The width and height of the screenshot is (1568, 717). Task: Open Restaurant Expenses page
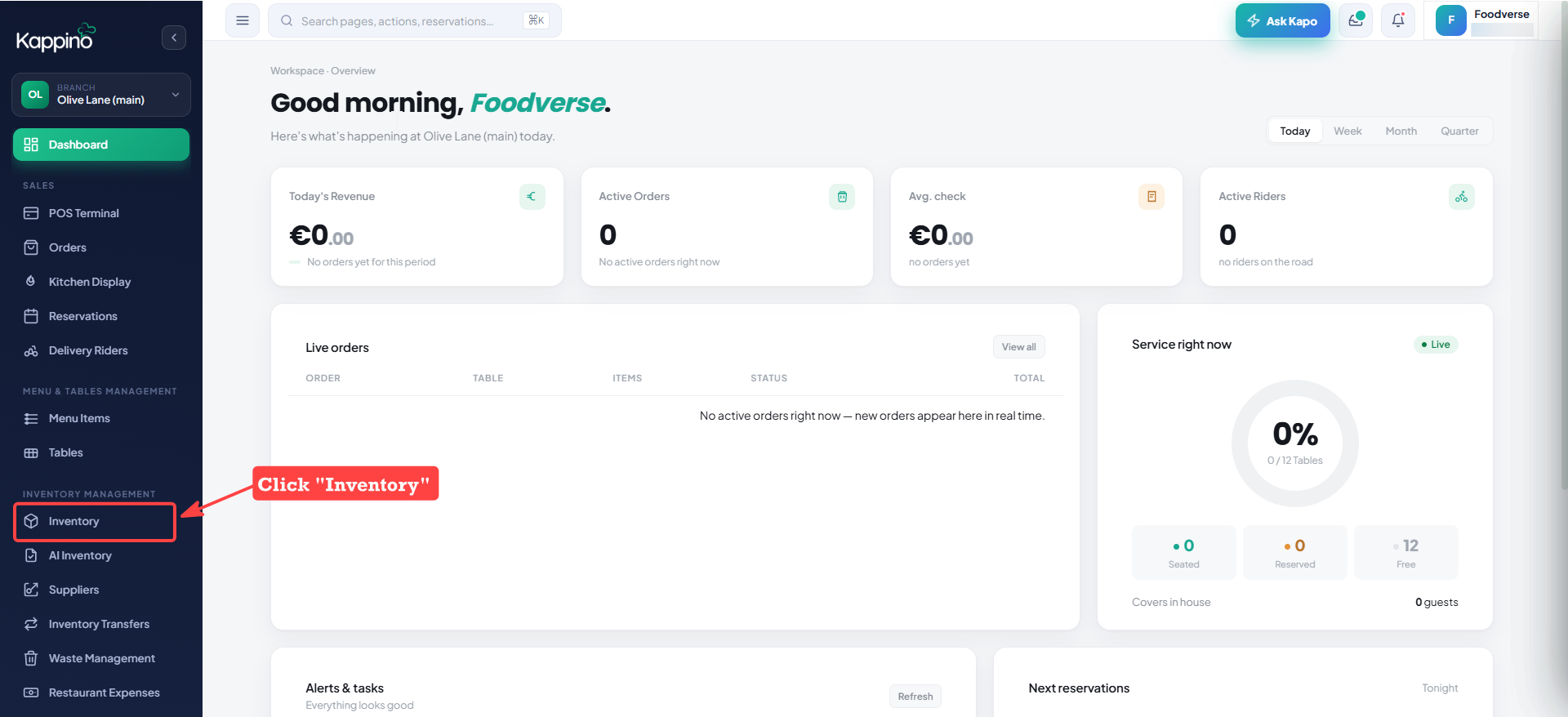pos(101,693)
